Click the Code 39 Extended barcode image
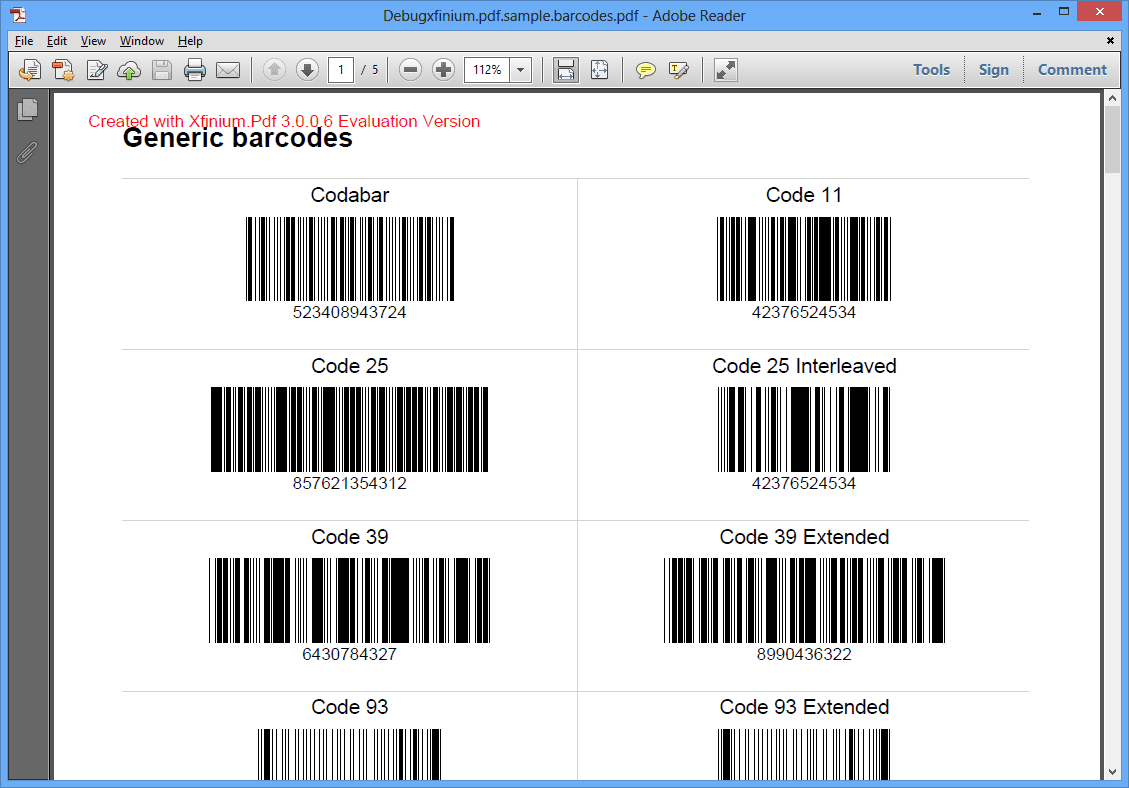This screenshot has width=1129, height=788. coord(804,600)
